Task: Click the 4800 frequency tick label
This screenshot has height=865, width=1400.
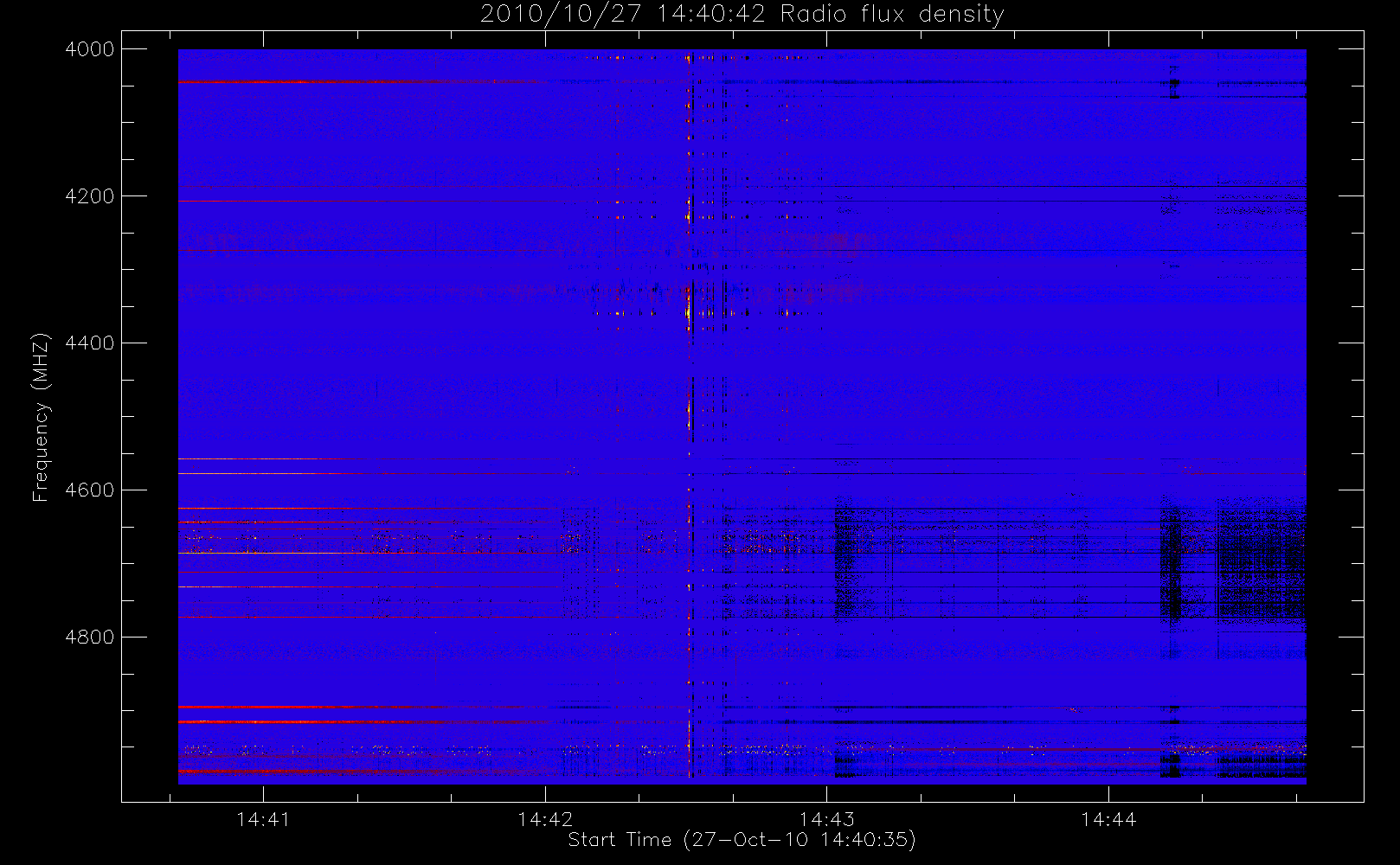Action: (90, 638)
